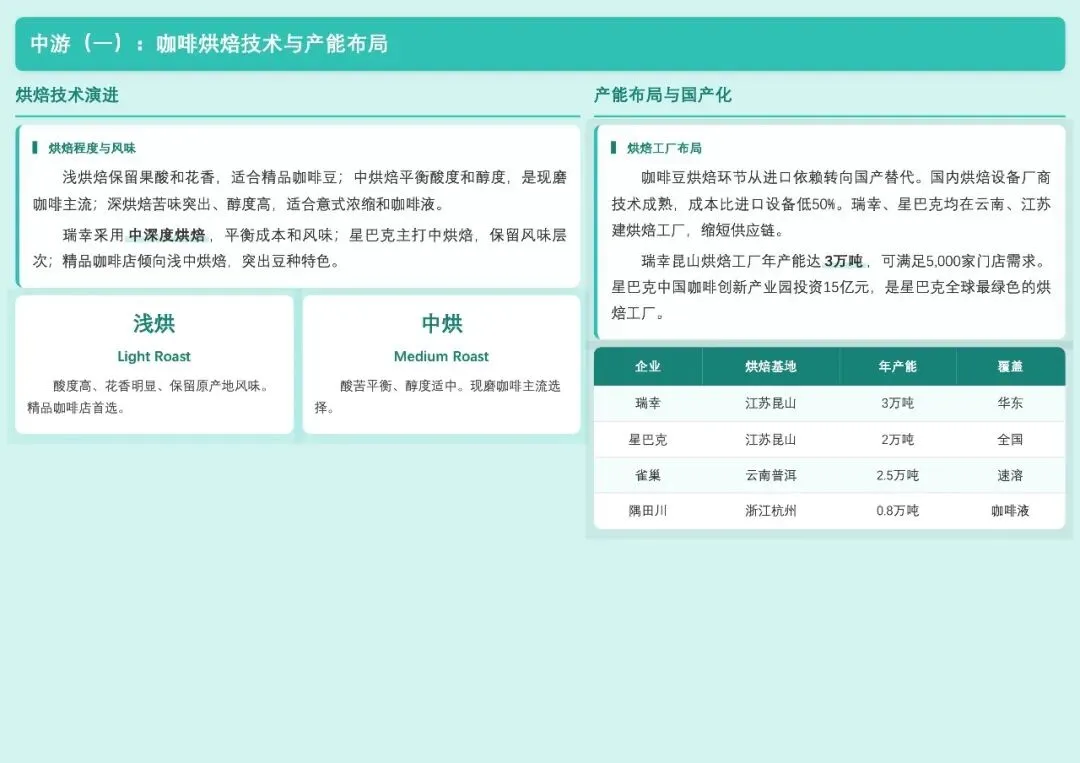The image size is (1080, 763).
Task: Select the 江苏昆山 cell in the 星巴克 row
Action: pos(771,439)
